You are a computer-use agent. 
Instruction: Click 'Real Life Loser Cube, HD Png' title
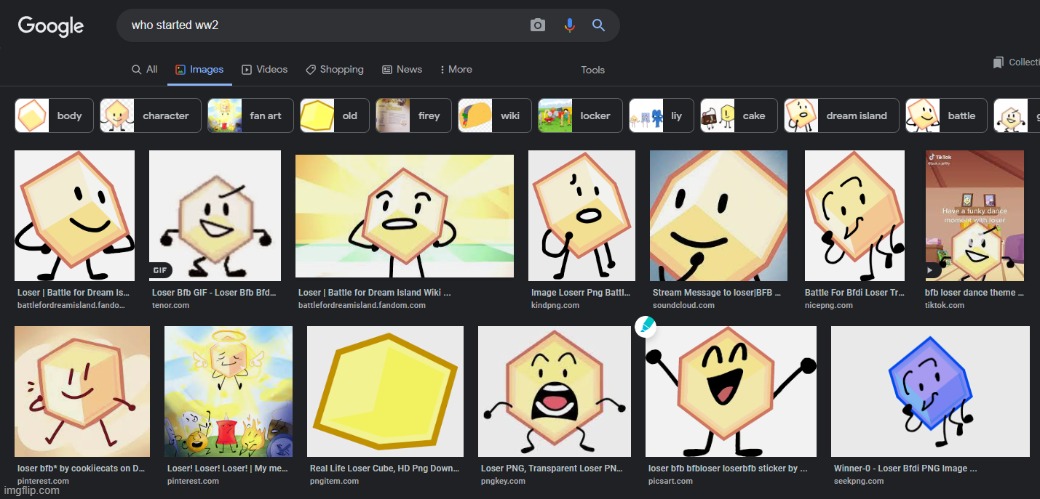384,468
